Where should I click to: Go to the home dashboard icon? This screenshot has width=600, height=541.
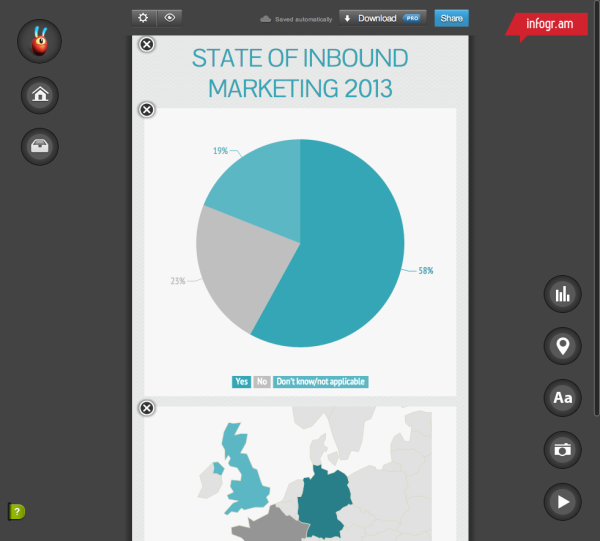pyautogui.click(x=40, y=95)
